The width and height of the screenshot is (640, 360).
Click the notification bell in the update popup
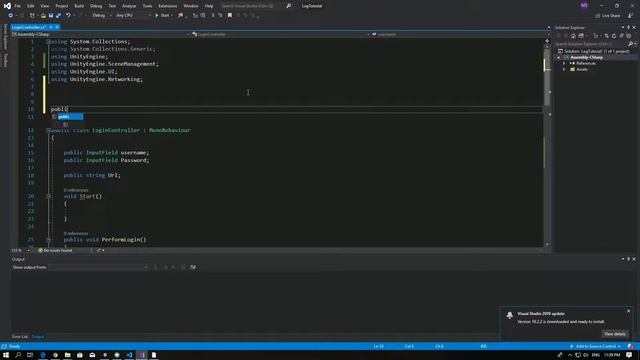tap(509, 315)
